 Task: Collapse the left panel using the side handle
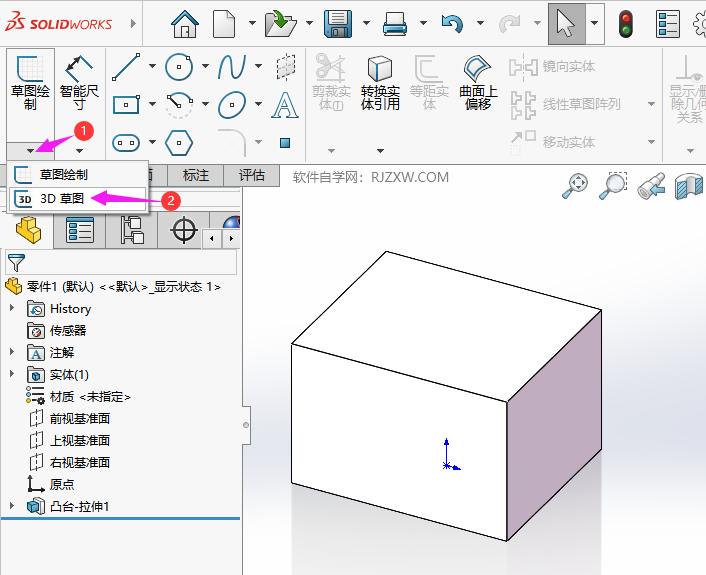[246, 425]
